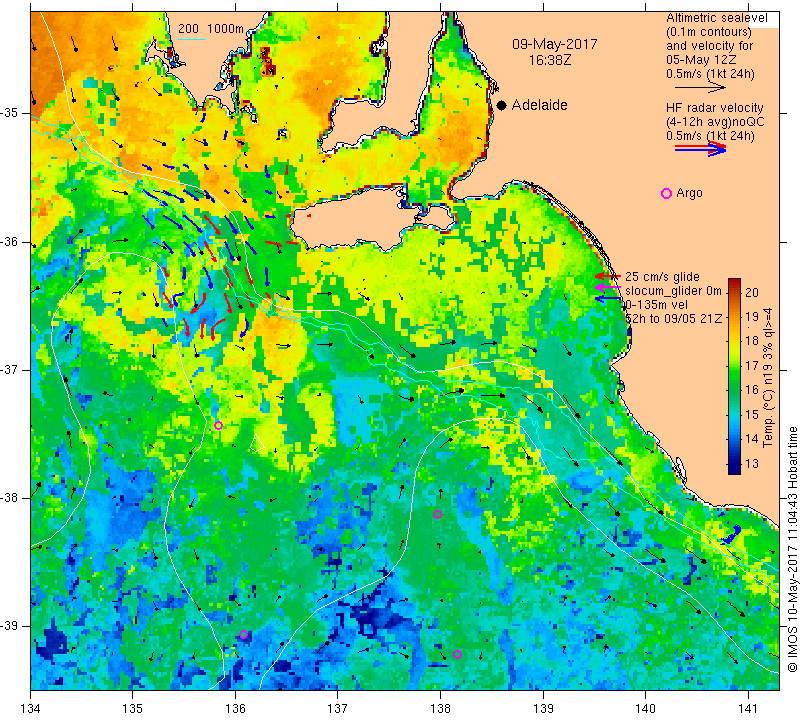Click the longitude label 134
The image size is (800, 720).
pyautogui.click(x=31, y=709)
